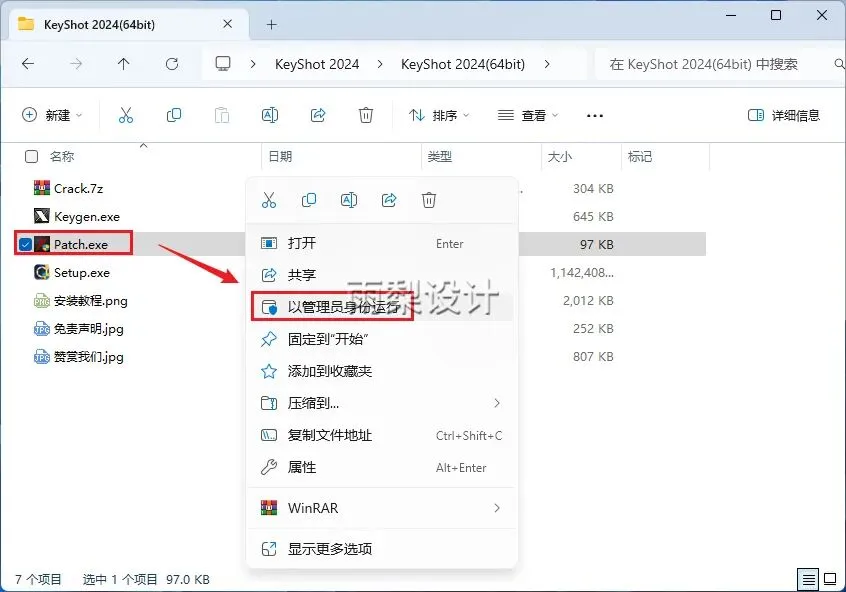Sort by 日期 column header
The width and height of the screenshot is (846, 592).
[x=280, y=156]
